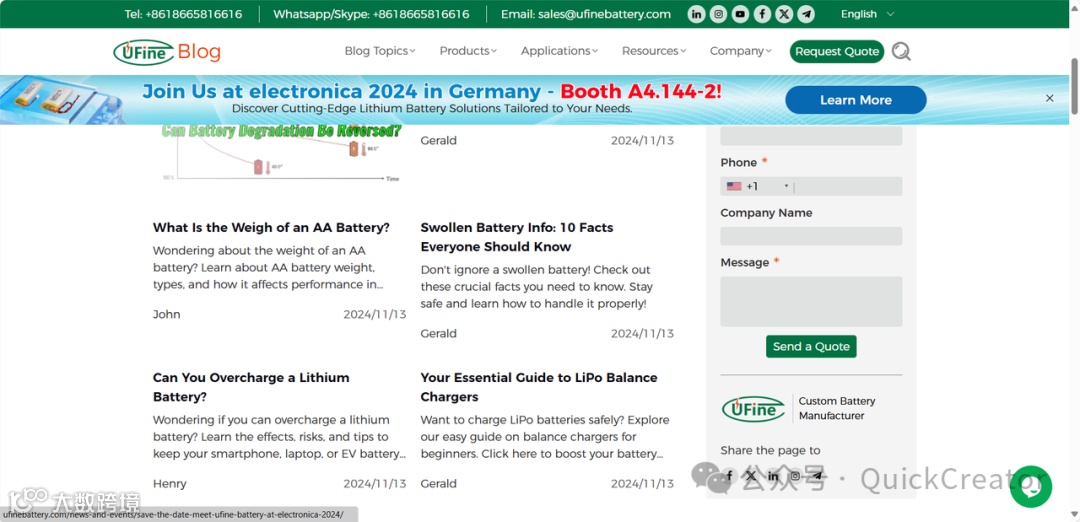Click the search magnifier icon in the navbar

coord(901,51)
